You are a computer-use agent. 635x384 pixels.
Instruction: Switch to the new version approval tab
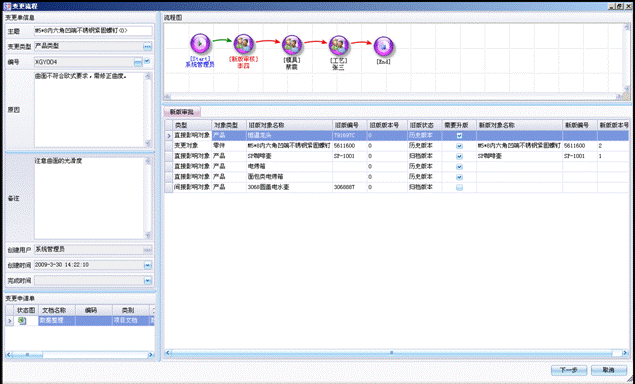[x=181, y=112]
